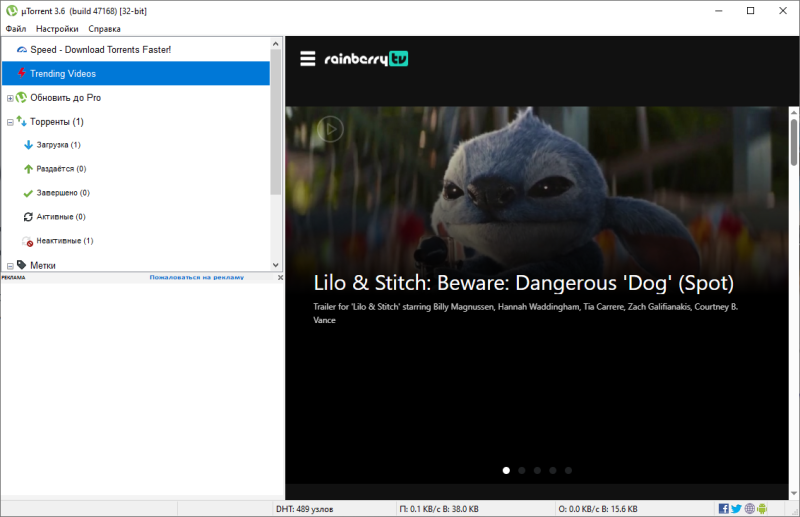Click the uTorrent title bar app icon
The image size is (800, 517).
tap(12, 11)
